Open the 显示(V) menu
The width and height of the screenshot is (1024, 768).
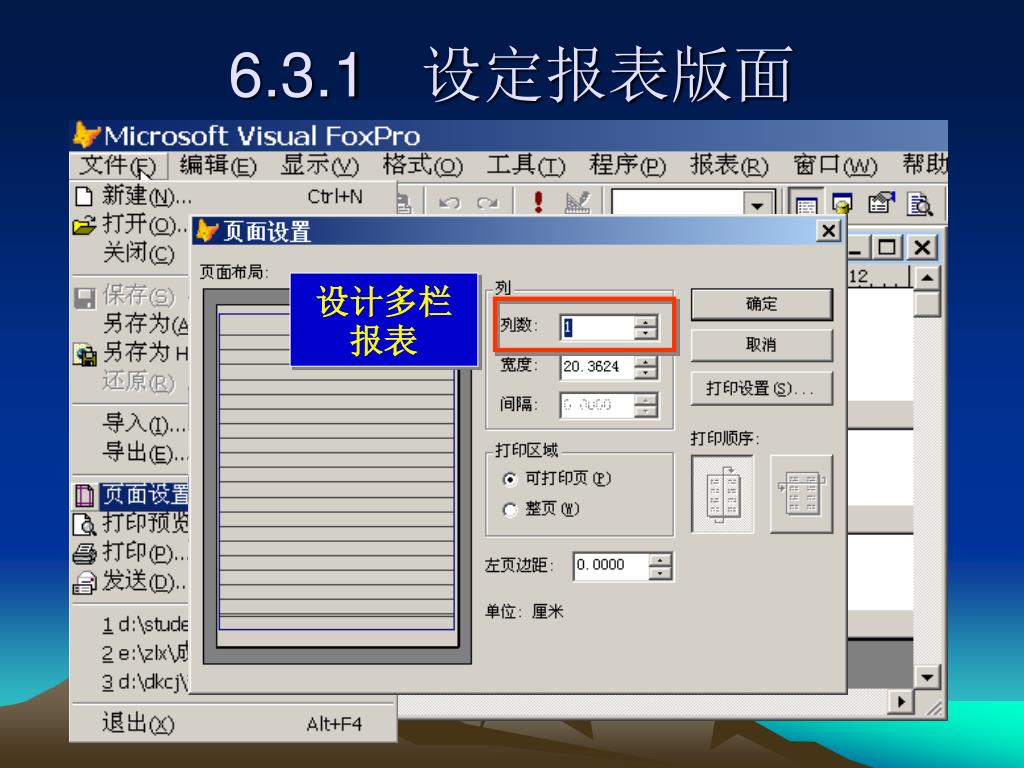(320, 166)
